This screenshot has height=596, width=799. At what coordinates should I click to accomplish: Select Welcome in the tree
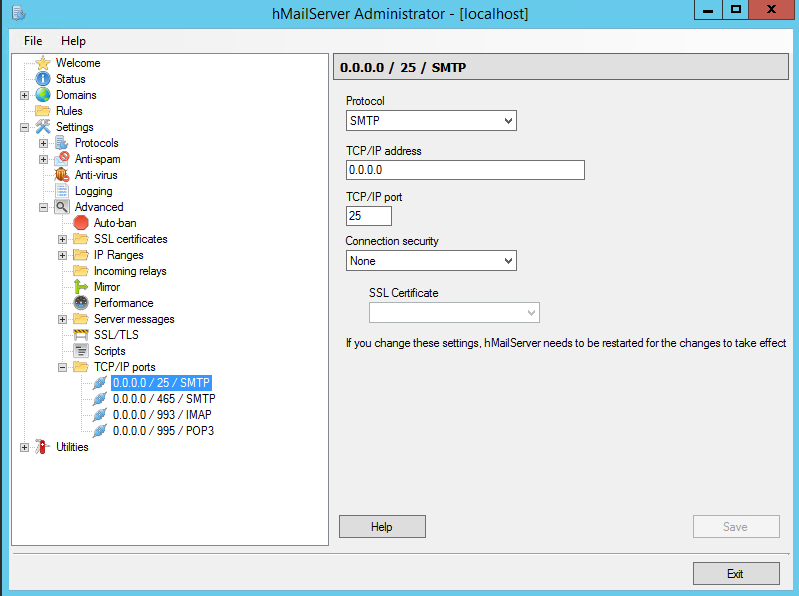click(x=78, y=63)
